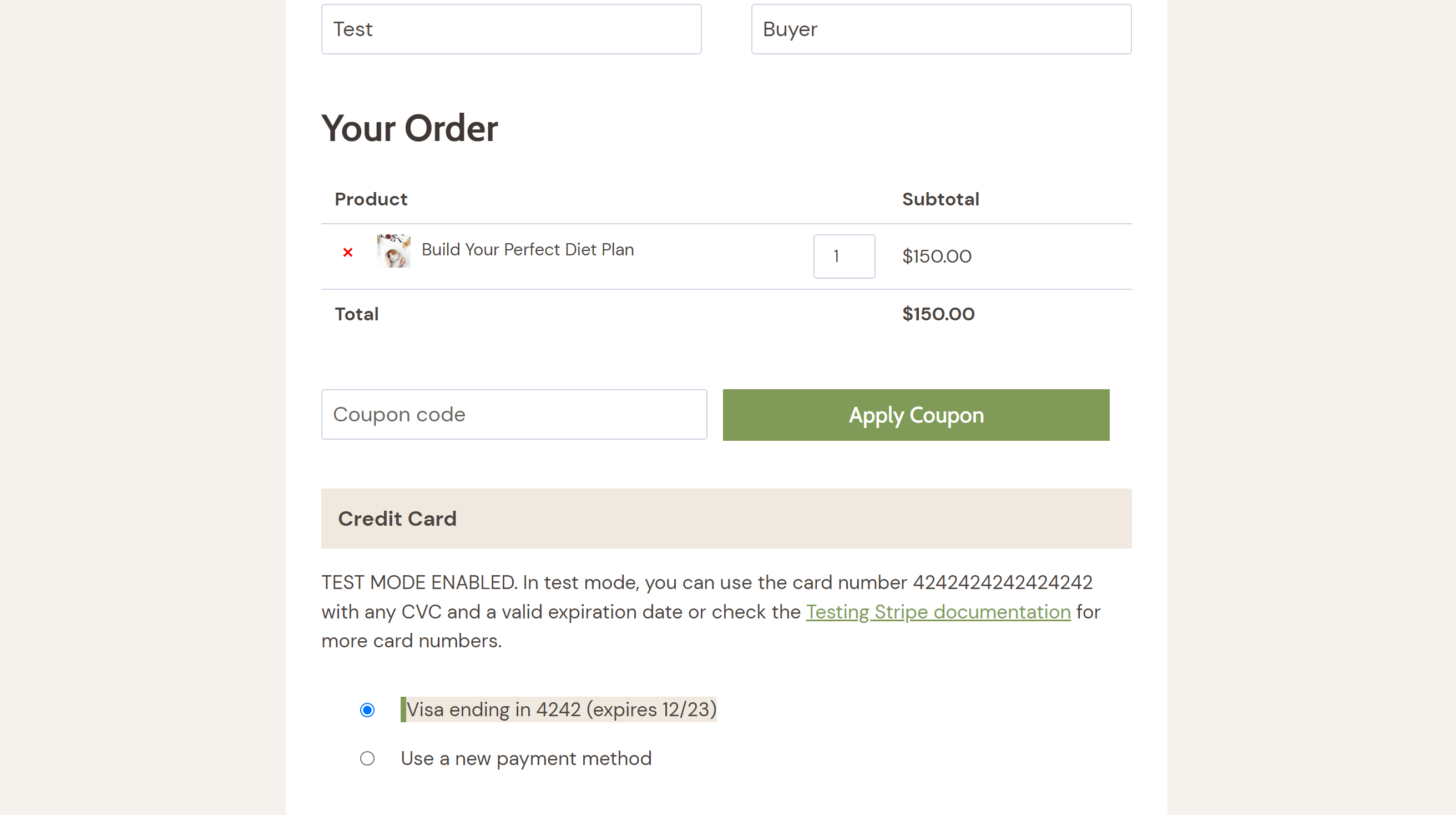Viewport: 1456px width, 815px height.
Task: Open the Testing Stripe documentation link
Action: pos(938,611)
